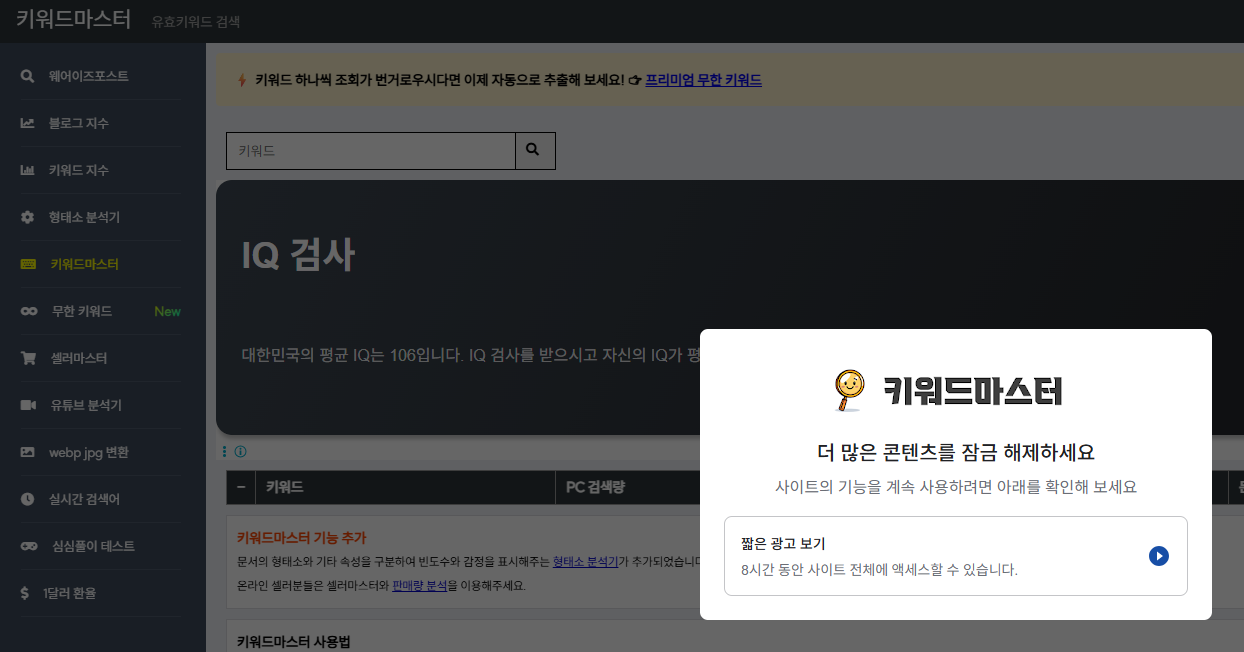The height and width of the screenshot is (652, 1244).
Task: Click inside the 키워드 input field
Action: (x=370, y=150)
